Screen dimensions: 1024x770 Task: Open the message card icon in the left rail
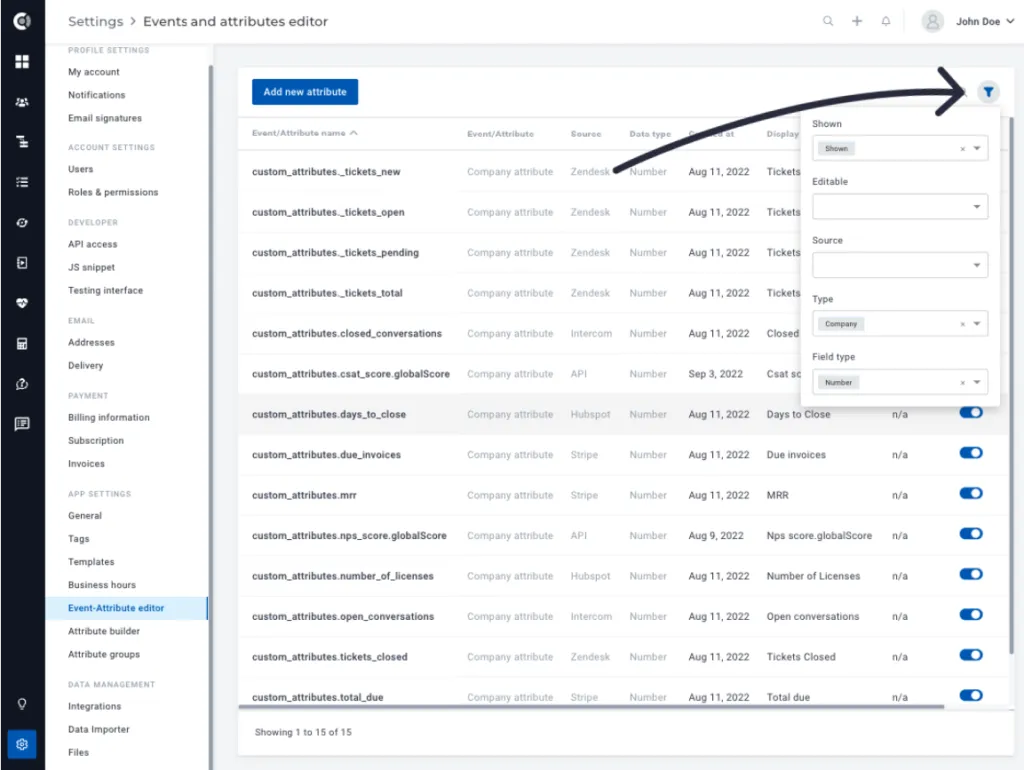tap(22, 424)
